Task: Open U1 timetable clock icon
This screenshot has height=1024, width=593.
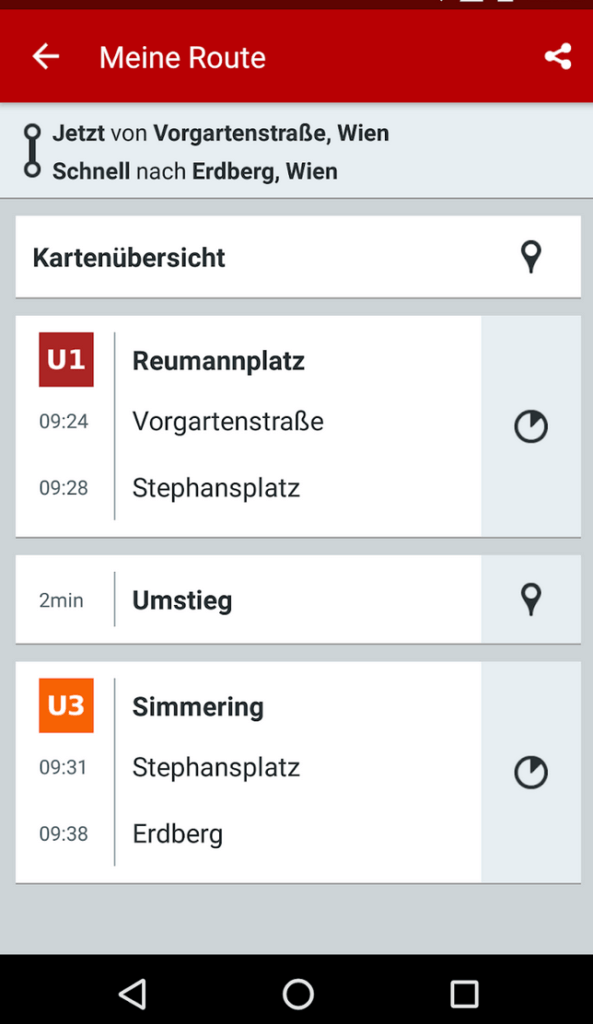Action: point(531,426)
